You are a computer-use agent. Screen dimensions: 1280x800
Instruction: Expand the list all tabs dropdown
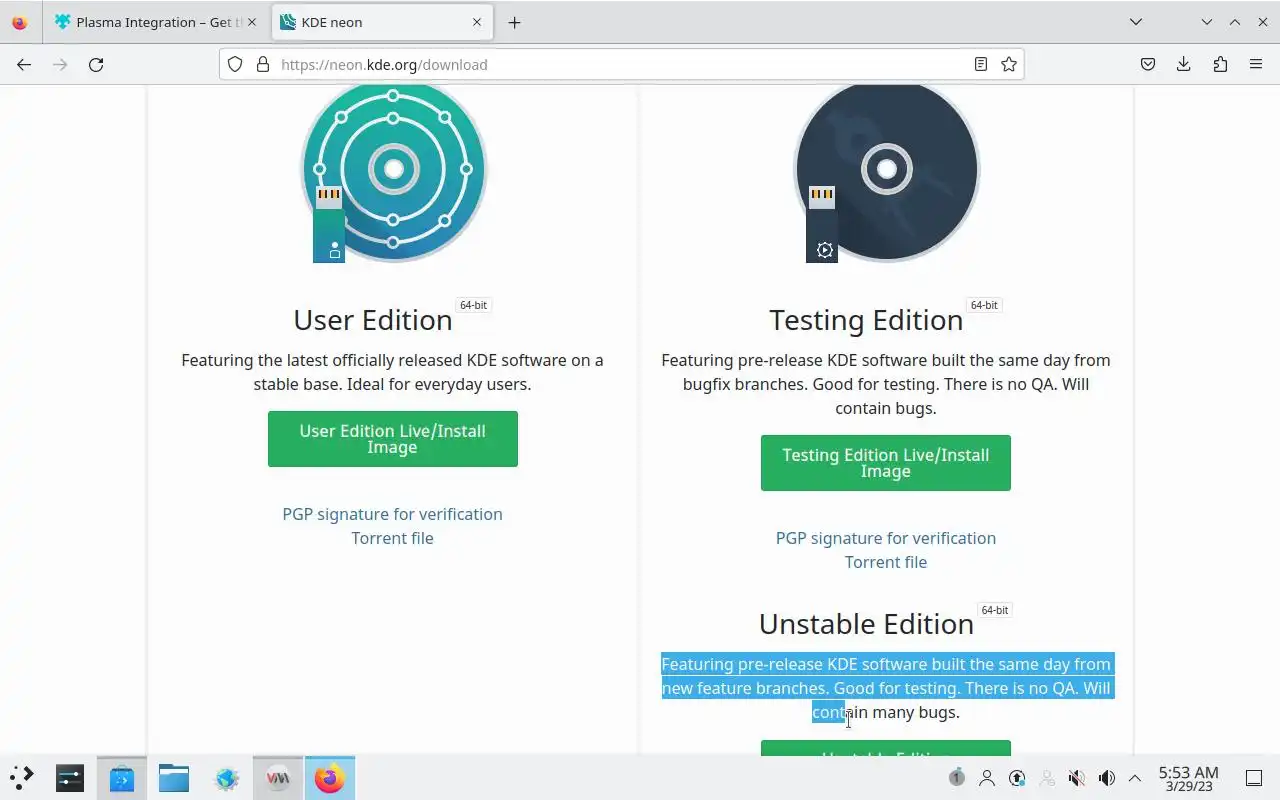click(x=1136, y=22)
